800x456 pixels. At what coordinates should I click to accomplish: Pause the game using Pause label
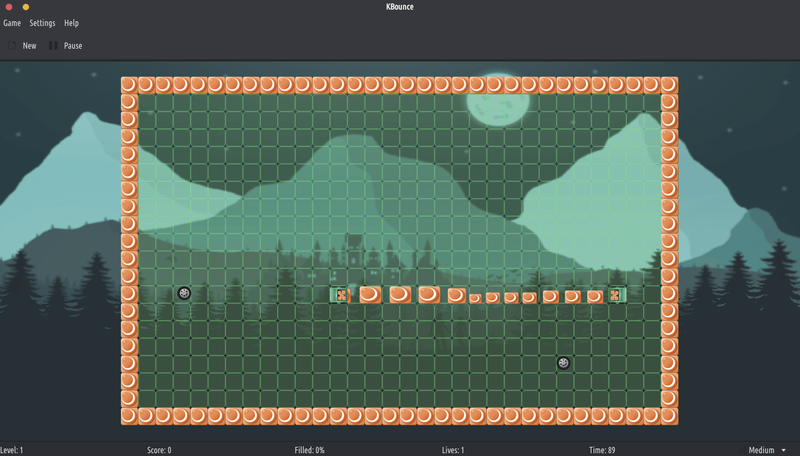point(73,45)
